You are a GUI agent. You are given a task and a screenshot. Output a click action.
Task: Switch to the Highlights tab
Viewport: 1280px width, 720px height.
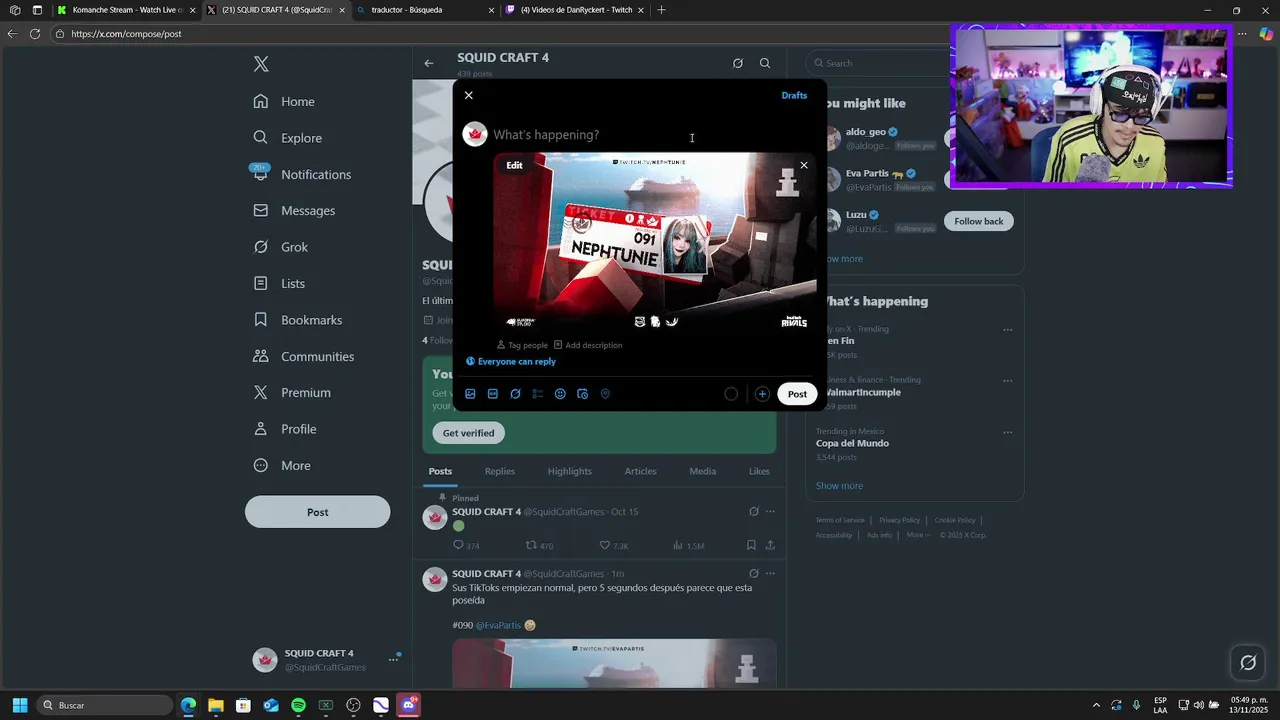coord(569,471)
